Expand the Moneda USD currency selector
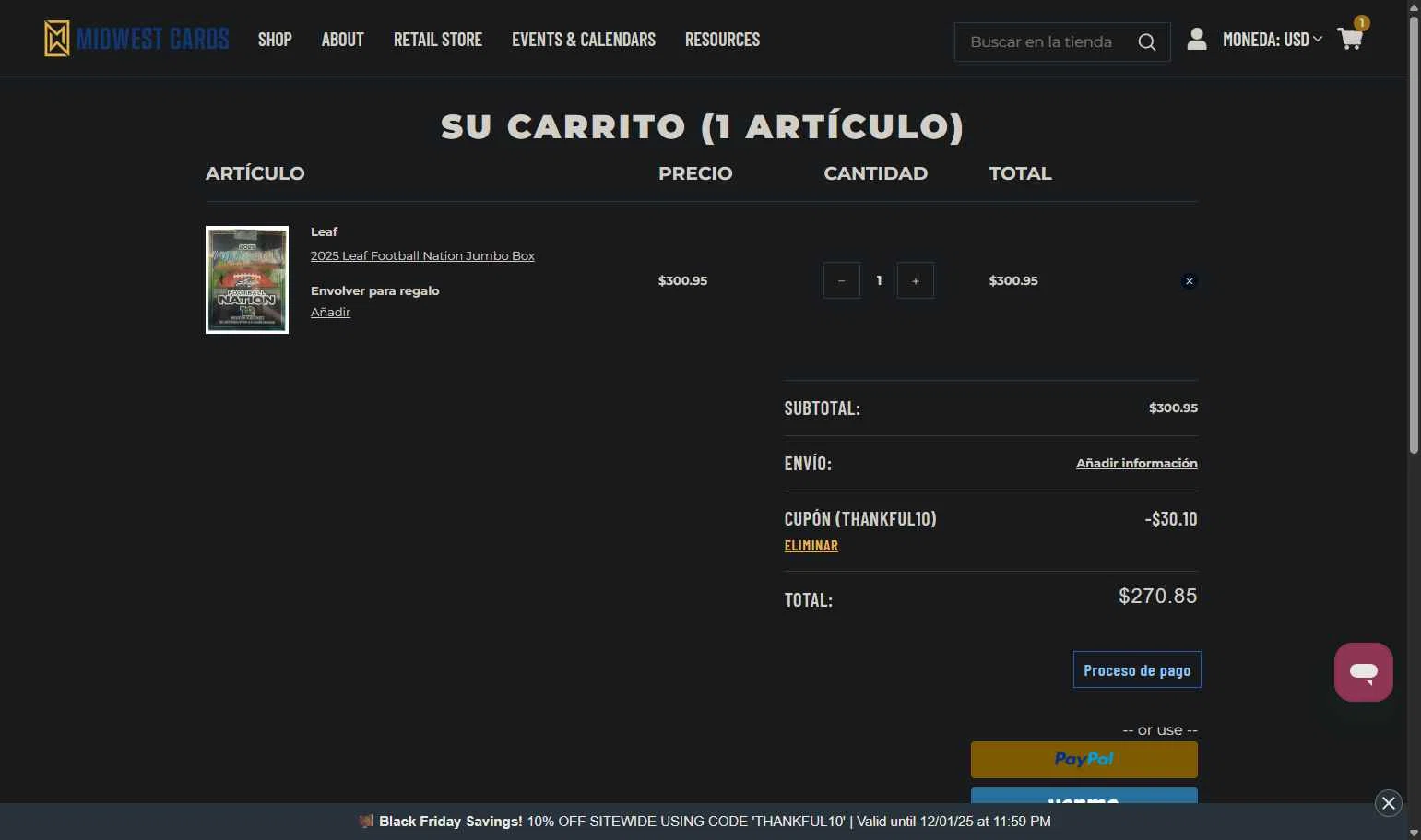The height and width of the screenshot is (840, 1421). pyautogui.click(x=1273, y=40)
